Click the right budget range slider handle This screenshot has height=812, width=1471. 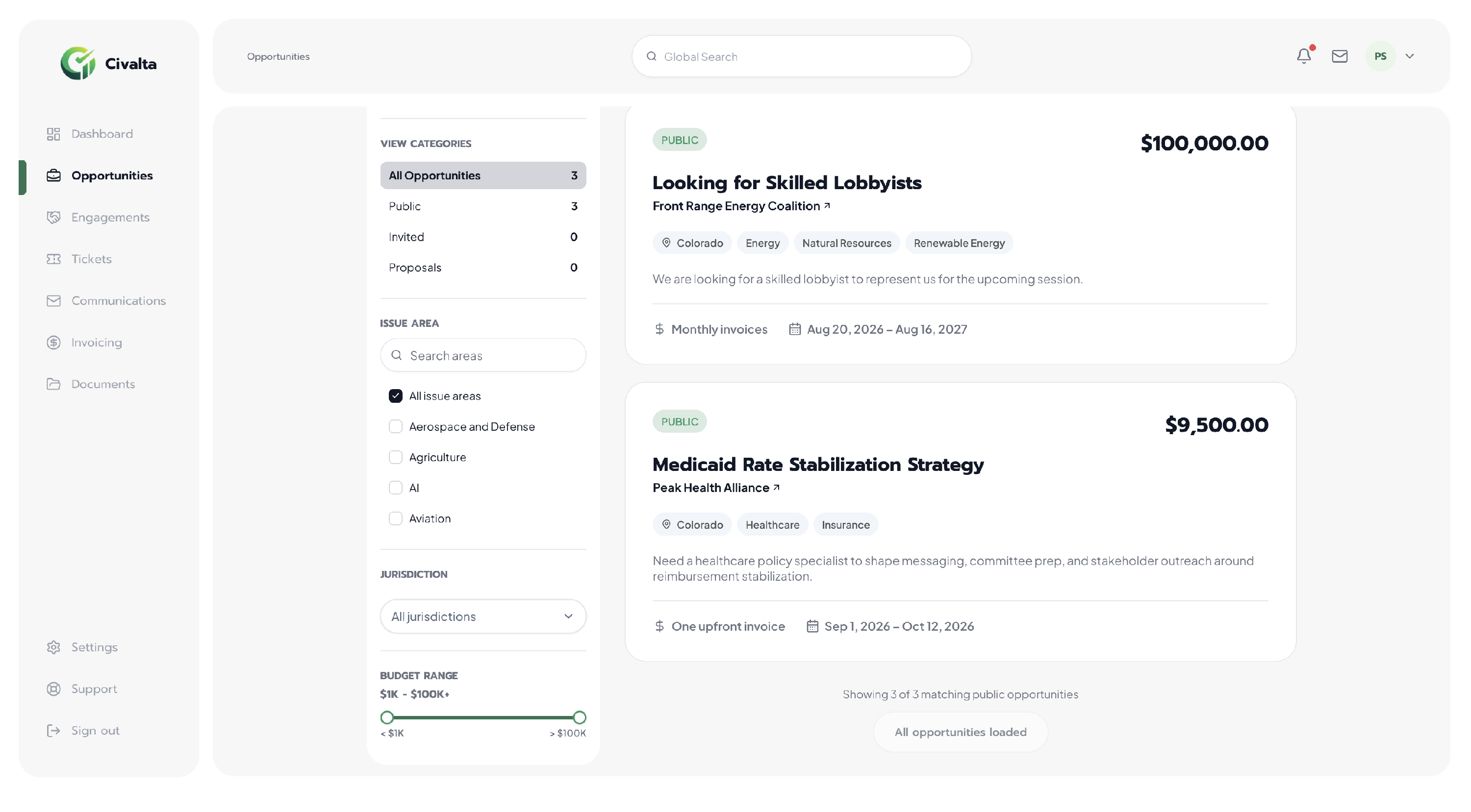[x=579, y=717]
